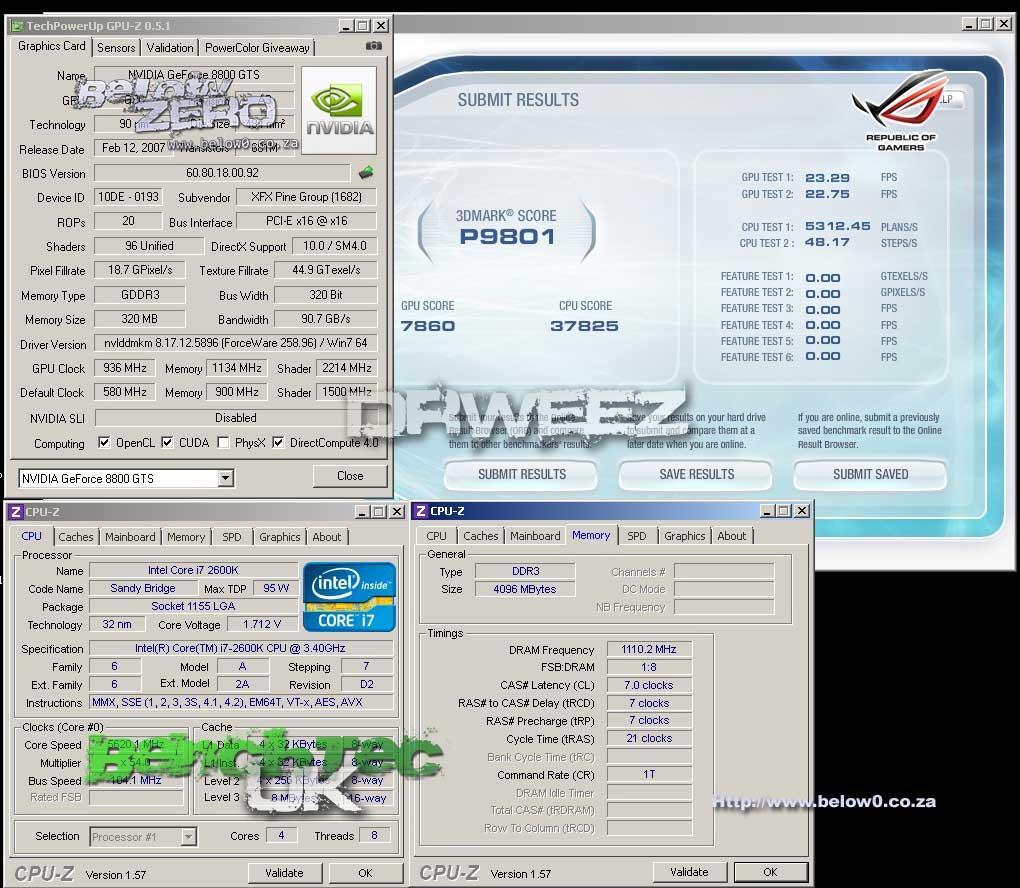
Task: Open the PowerColor Giveaway tab
Action: click(257, 47)
